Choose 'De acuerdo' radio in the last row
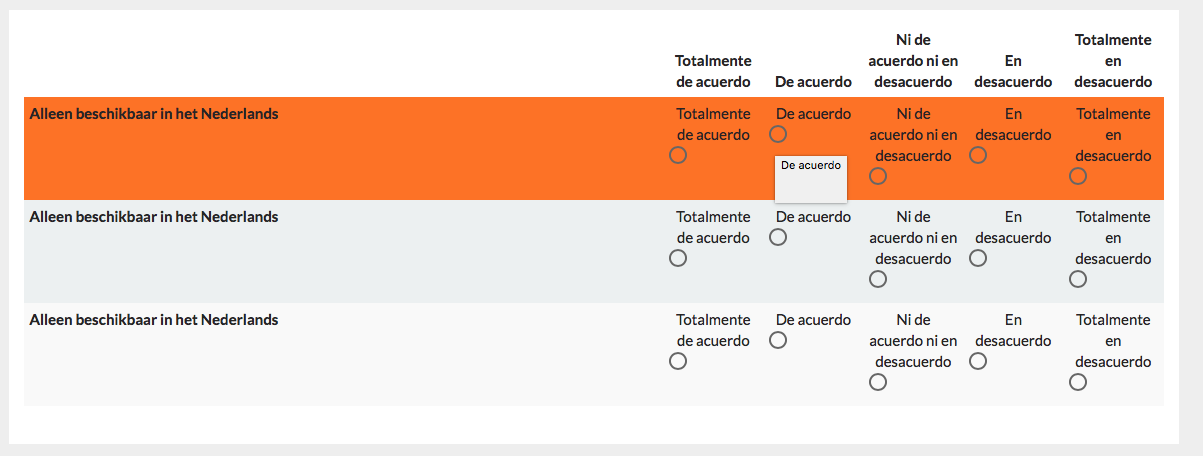Screen dimensions: 1203x456 point(778,340)
